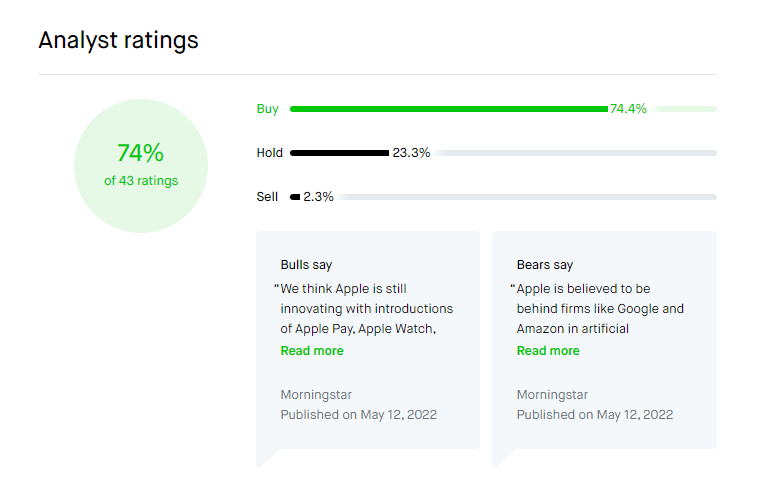Click the Bears say card title
759x499 pixels.
tap(545, 265)
